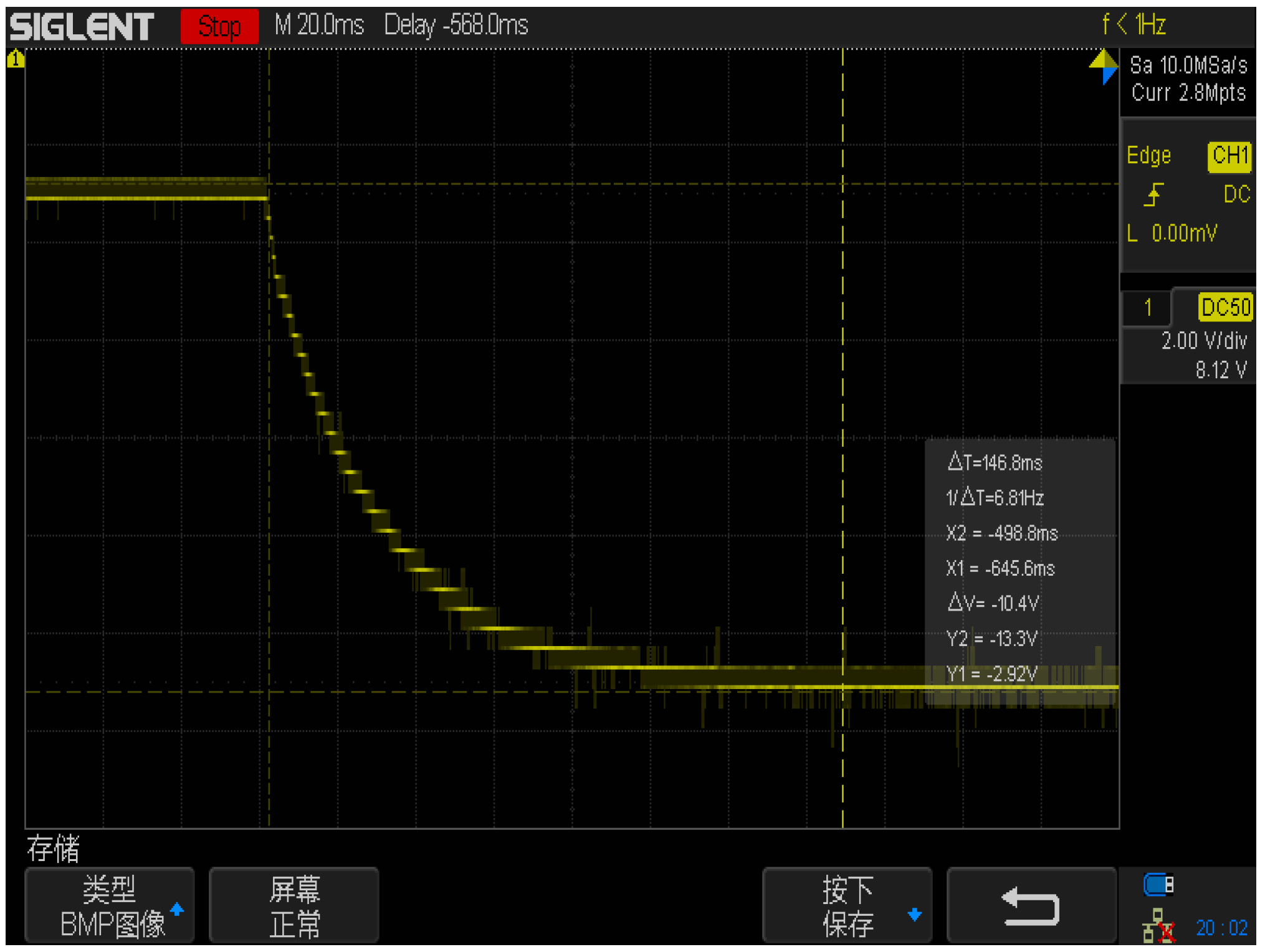Screen dimensions: 1265x952
Task: Toggle the red Stop run state
Action: pos(219,26)
